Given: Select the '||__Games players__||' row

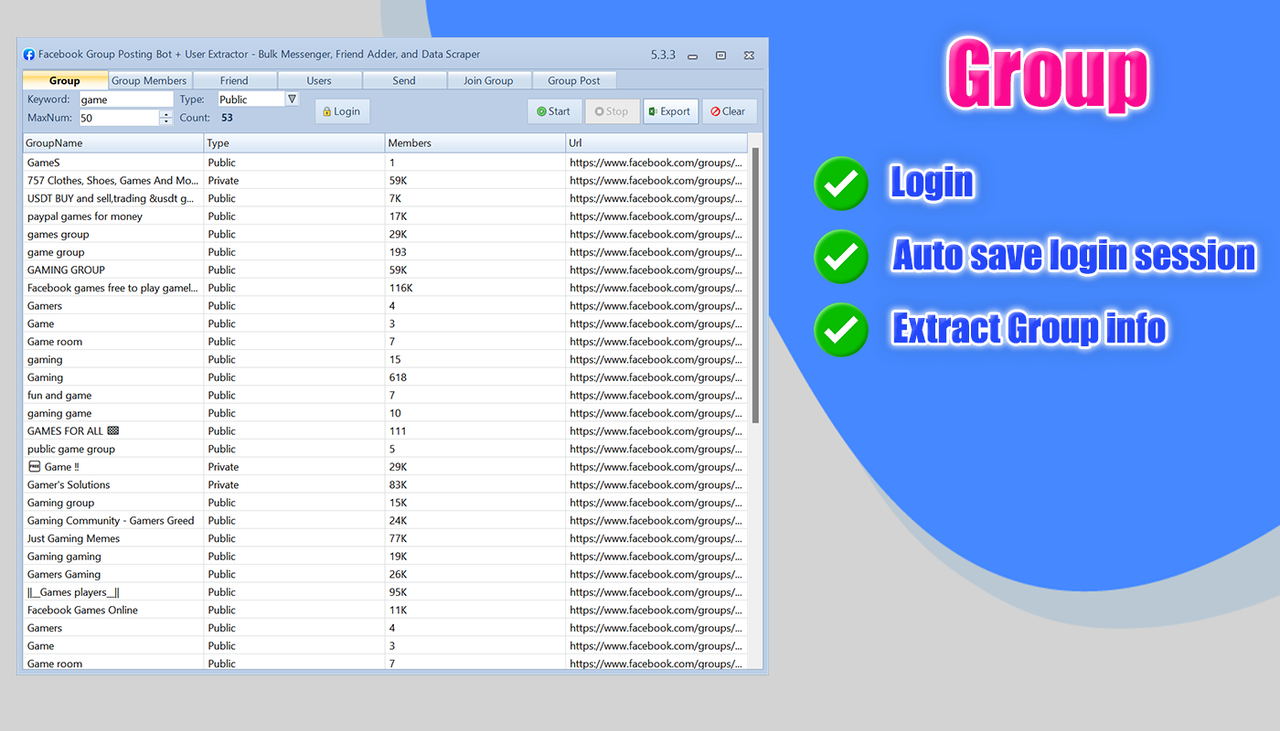Looking at the screenshot, I should point(385,592).
